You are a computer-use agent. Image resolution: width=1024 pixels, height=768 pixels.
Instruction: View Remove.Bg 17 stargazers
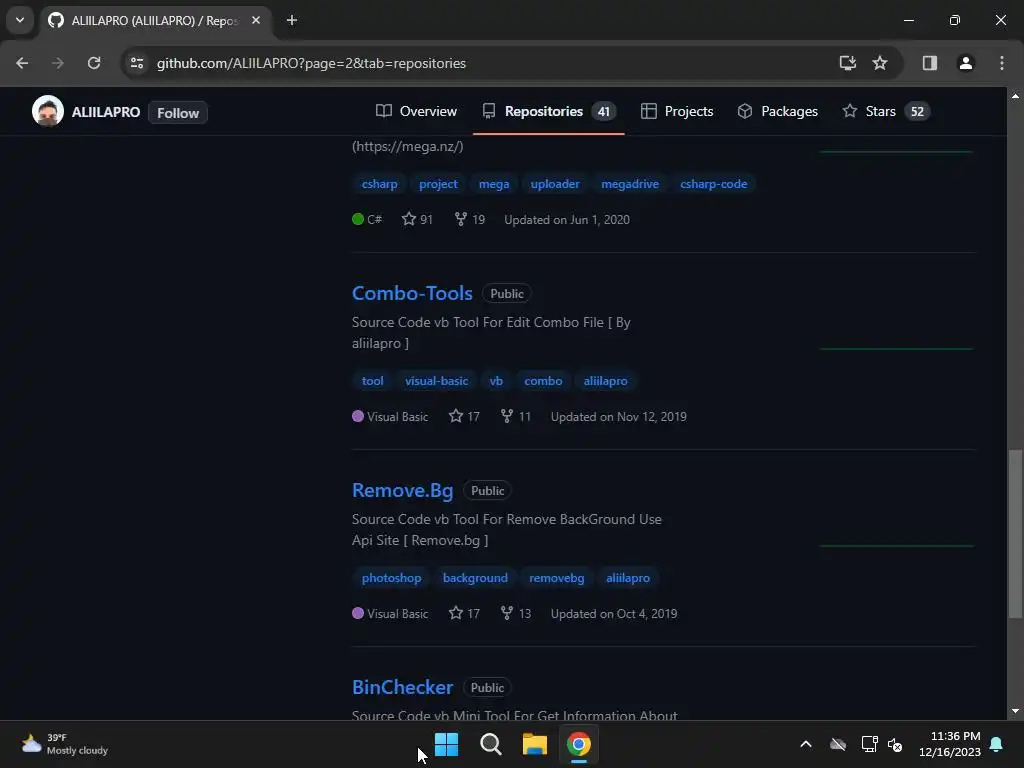click(x=464, y=614)
